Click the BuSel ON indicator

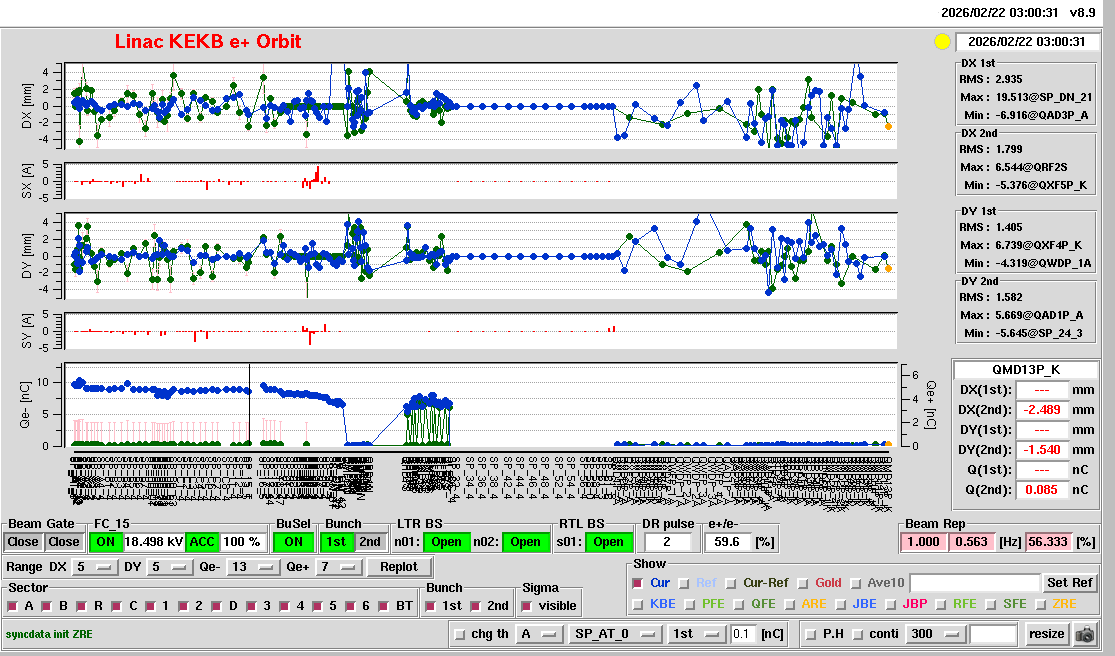click(x=293, y=542)
